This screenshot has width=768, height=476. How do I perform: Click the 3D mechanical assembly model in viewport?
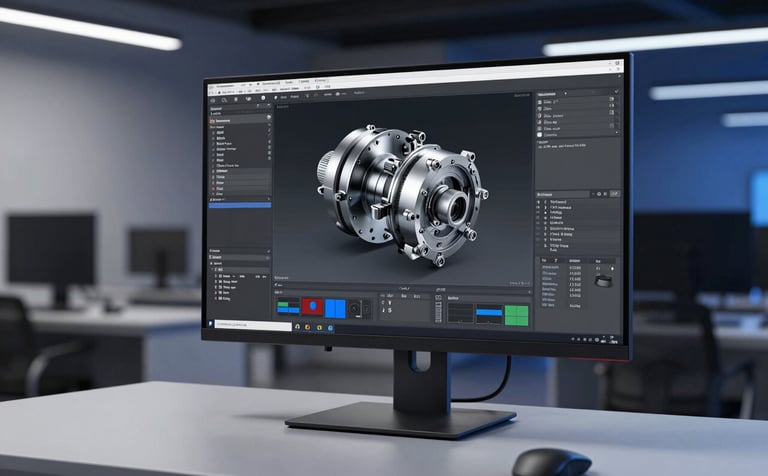403,194
